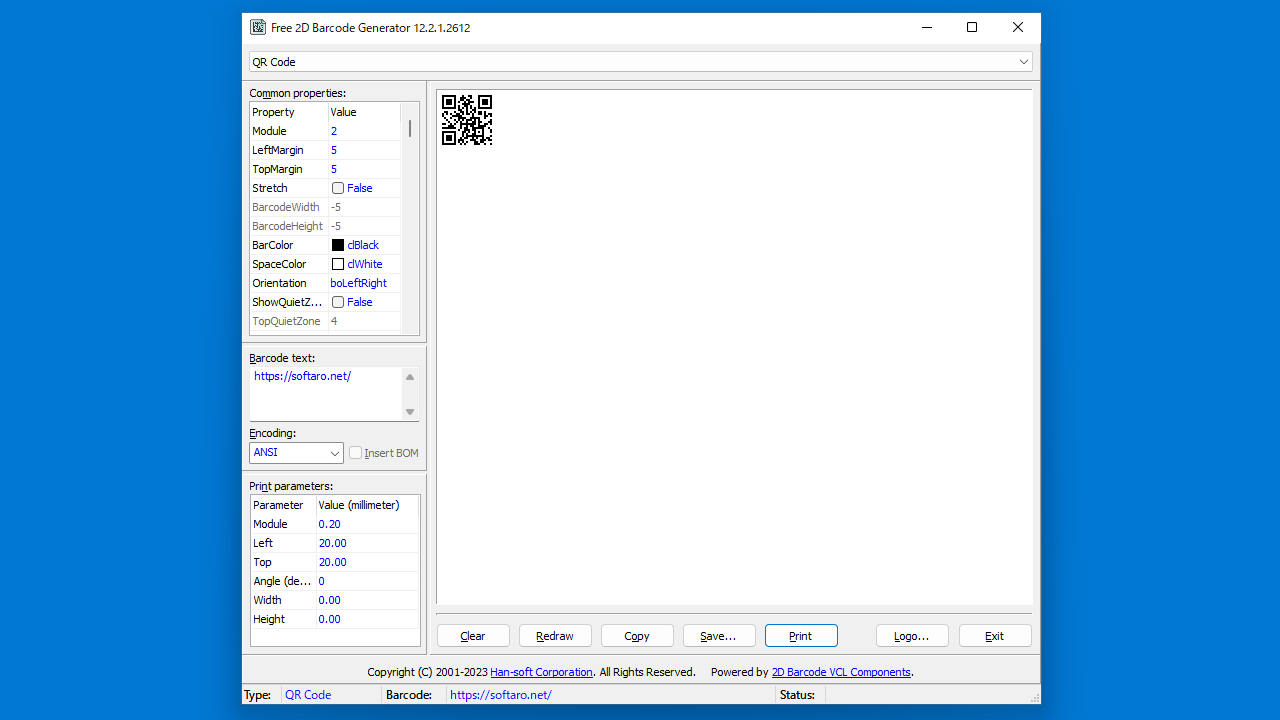Select the TopQuietZone property row
The image size is (1280, 720).
tap(325, 321)
